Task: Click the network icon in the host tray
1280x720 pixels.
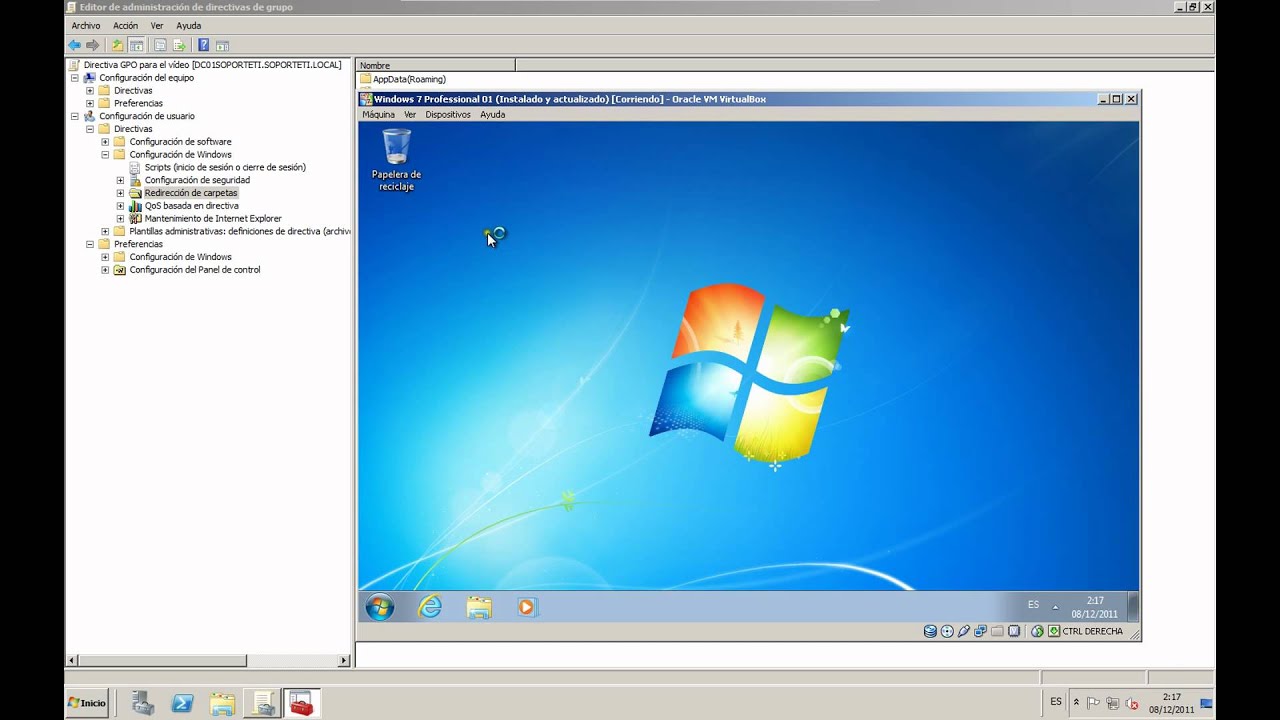Action: [1112, 703]
